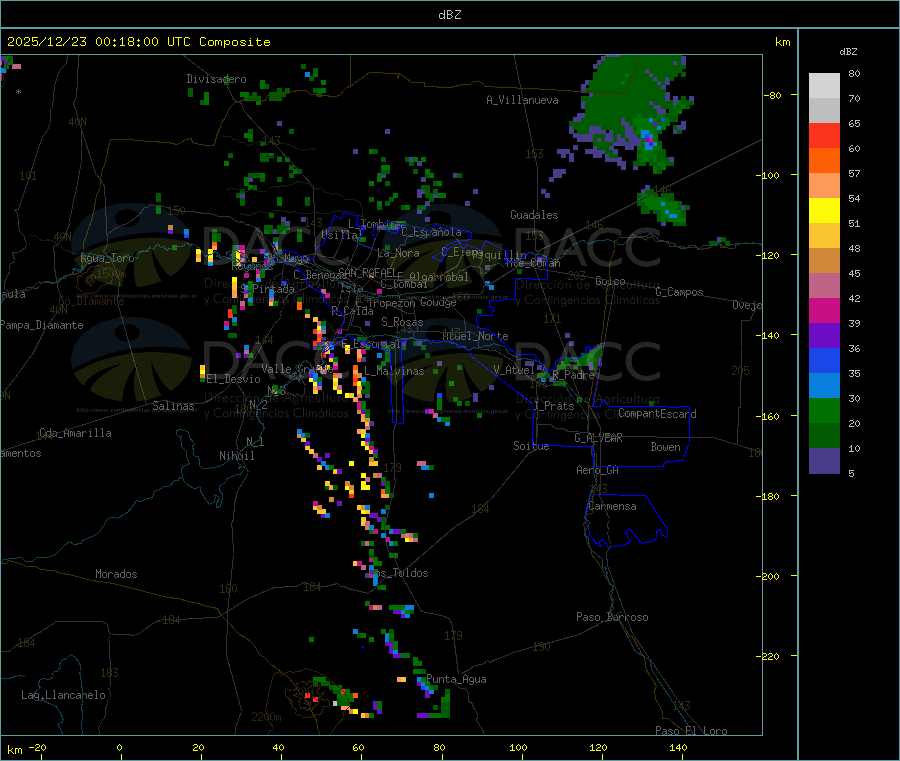Click the Pampa_Diamante map label

click(x=42, y=325)
